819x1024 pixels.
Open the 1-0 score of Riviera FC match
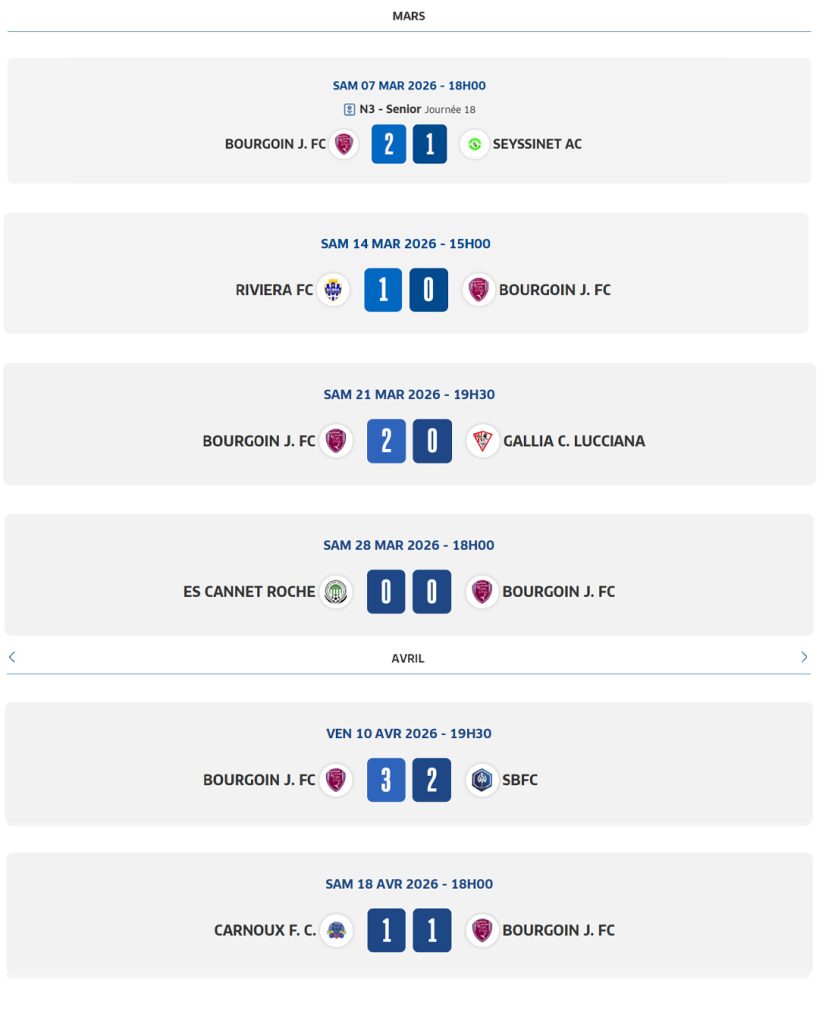[406, 290]
